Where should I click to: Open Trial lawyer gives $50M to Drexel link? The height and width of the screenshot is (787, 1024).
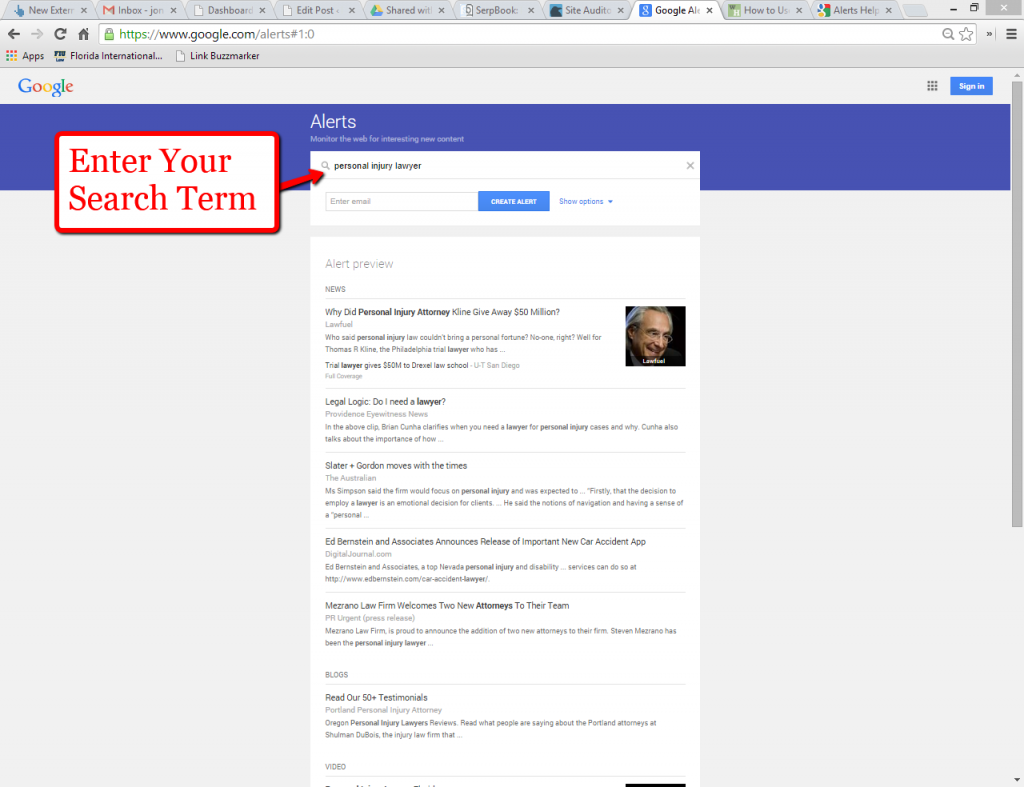point(396,366)
